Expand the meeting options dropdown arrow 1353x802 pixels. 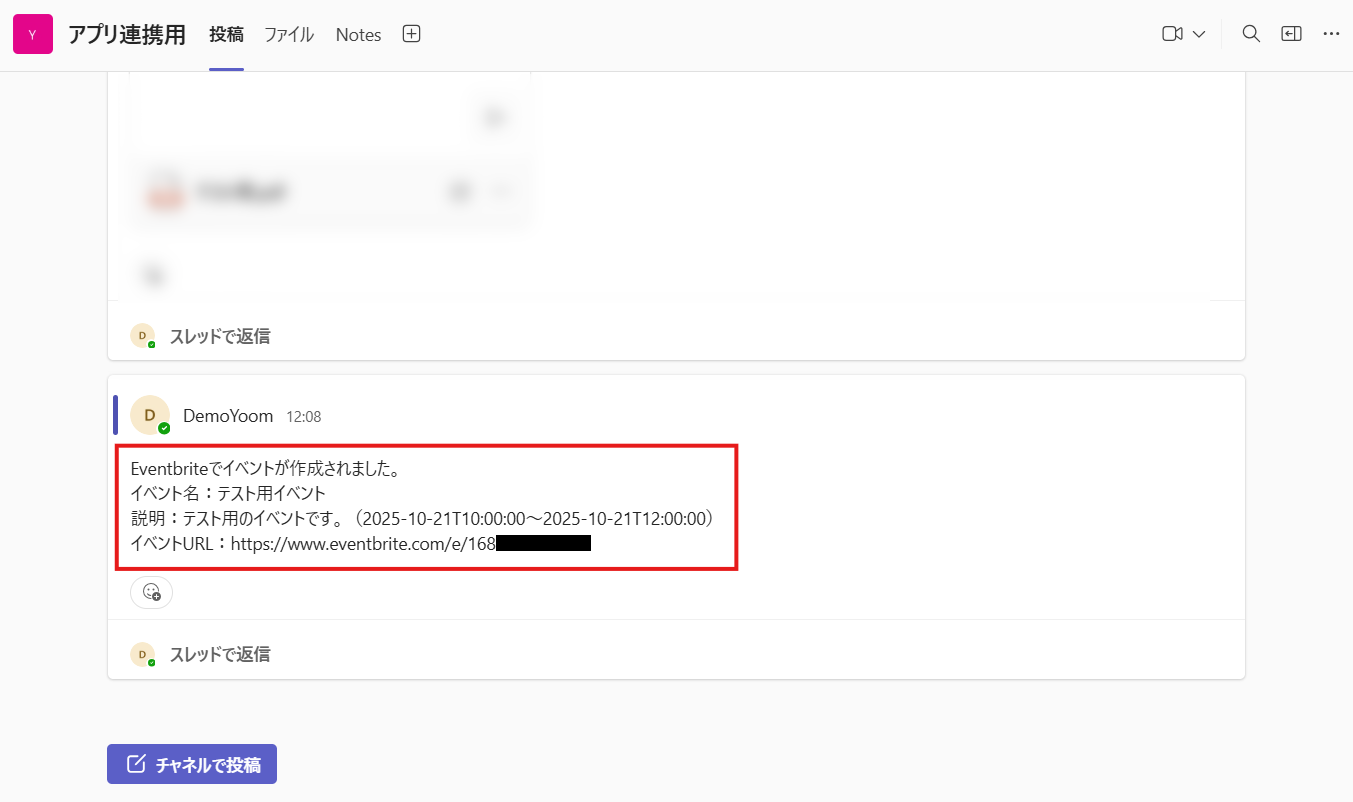pyautogui.click(x=1199, y=34)
